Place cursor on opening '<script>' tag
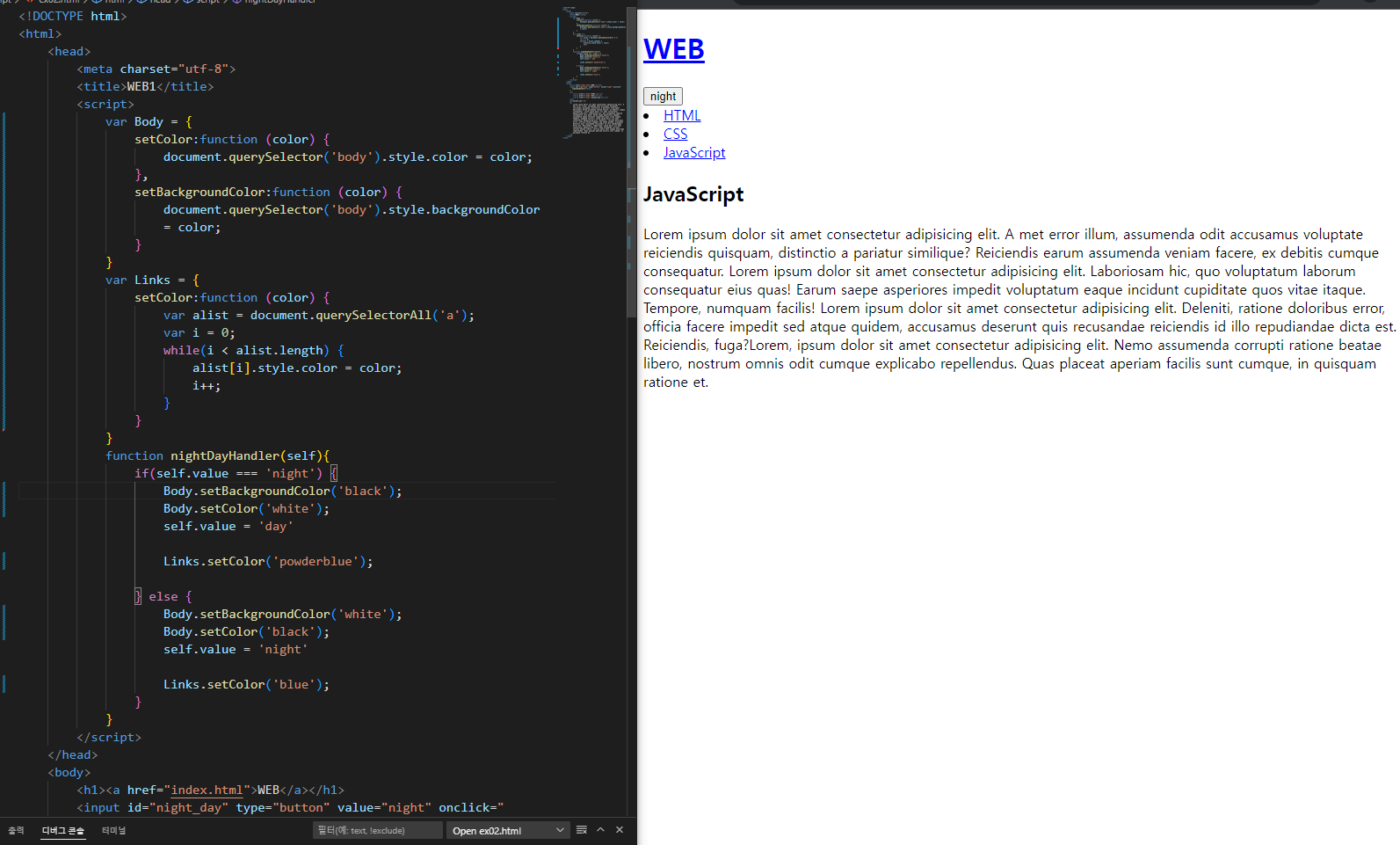This screenshot has width=1400, height=845. click(105, 104)
